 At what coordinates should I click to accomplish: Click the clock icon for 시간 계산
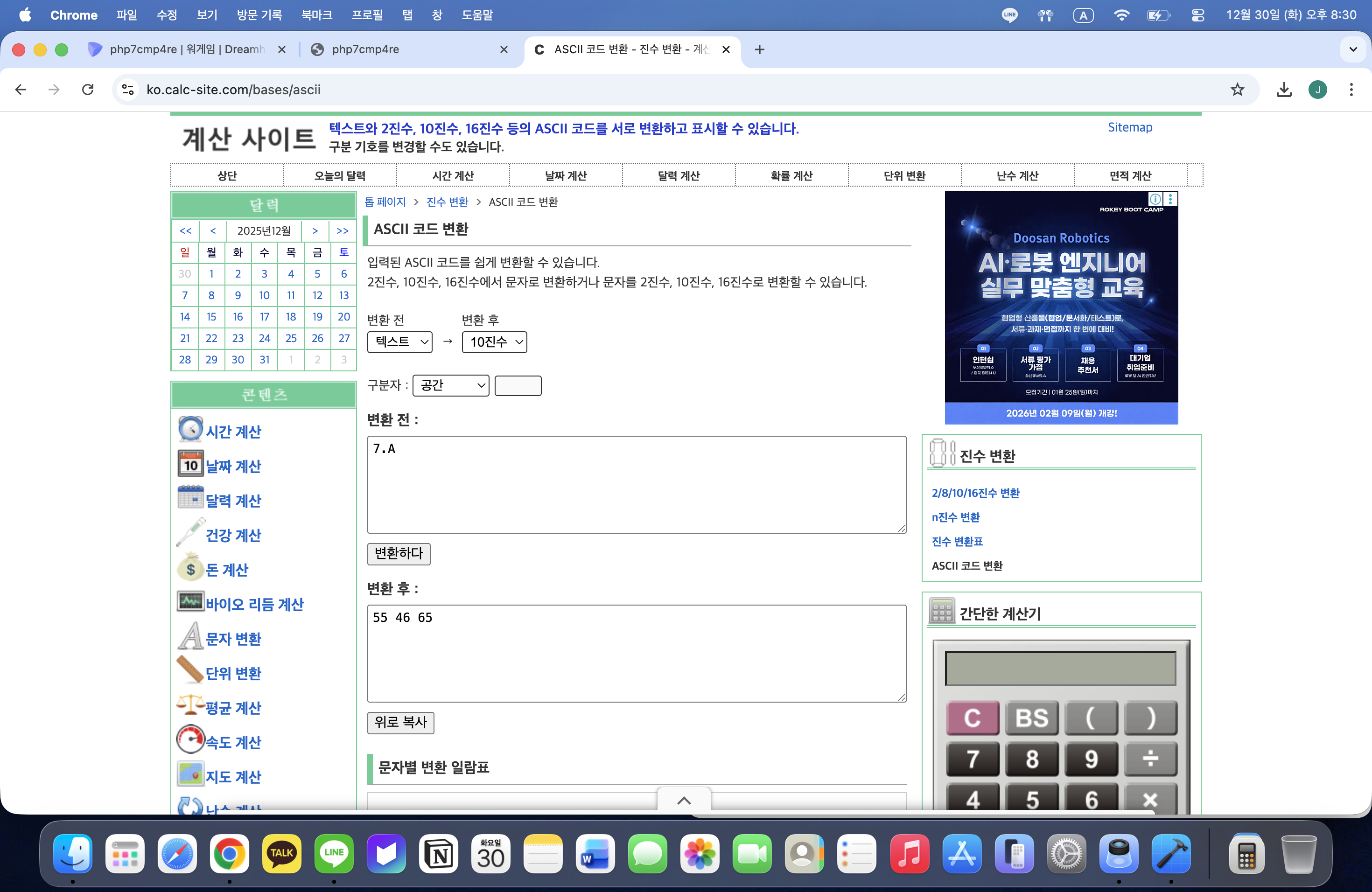190,429
